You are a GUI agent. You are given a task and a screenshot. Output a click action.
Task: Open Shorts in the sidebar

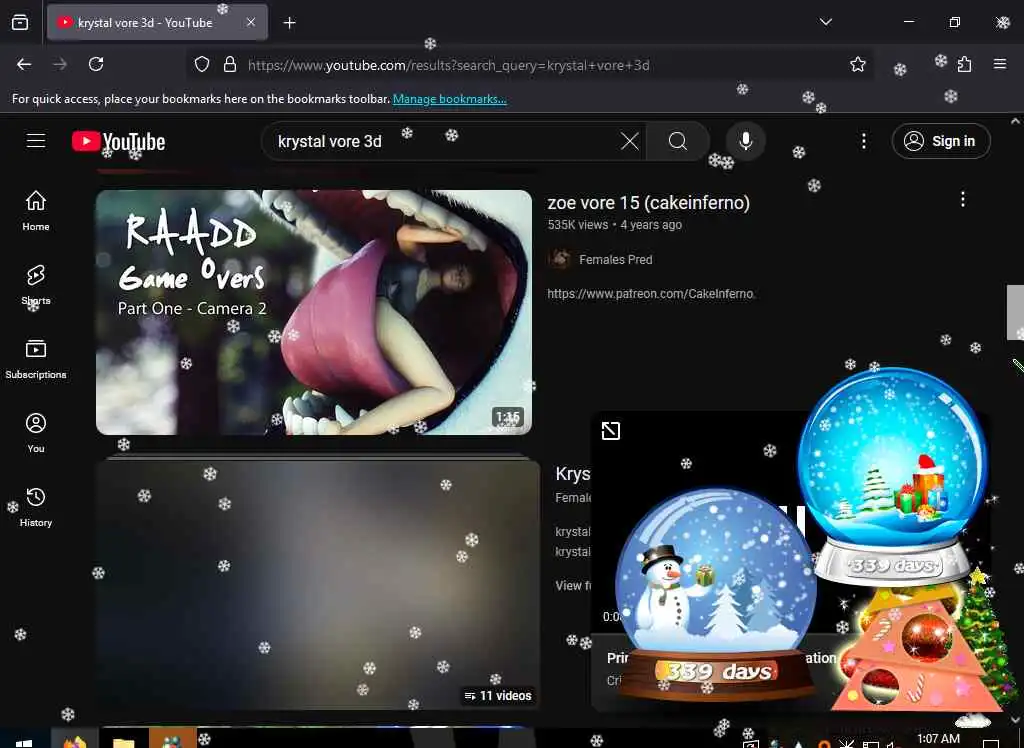pos(36,285)
